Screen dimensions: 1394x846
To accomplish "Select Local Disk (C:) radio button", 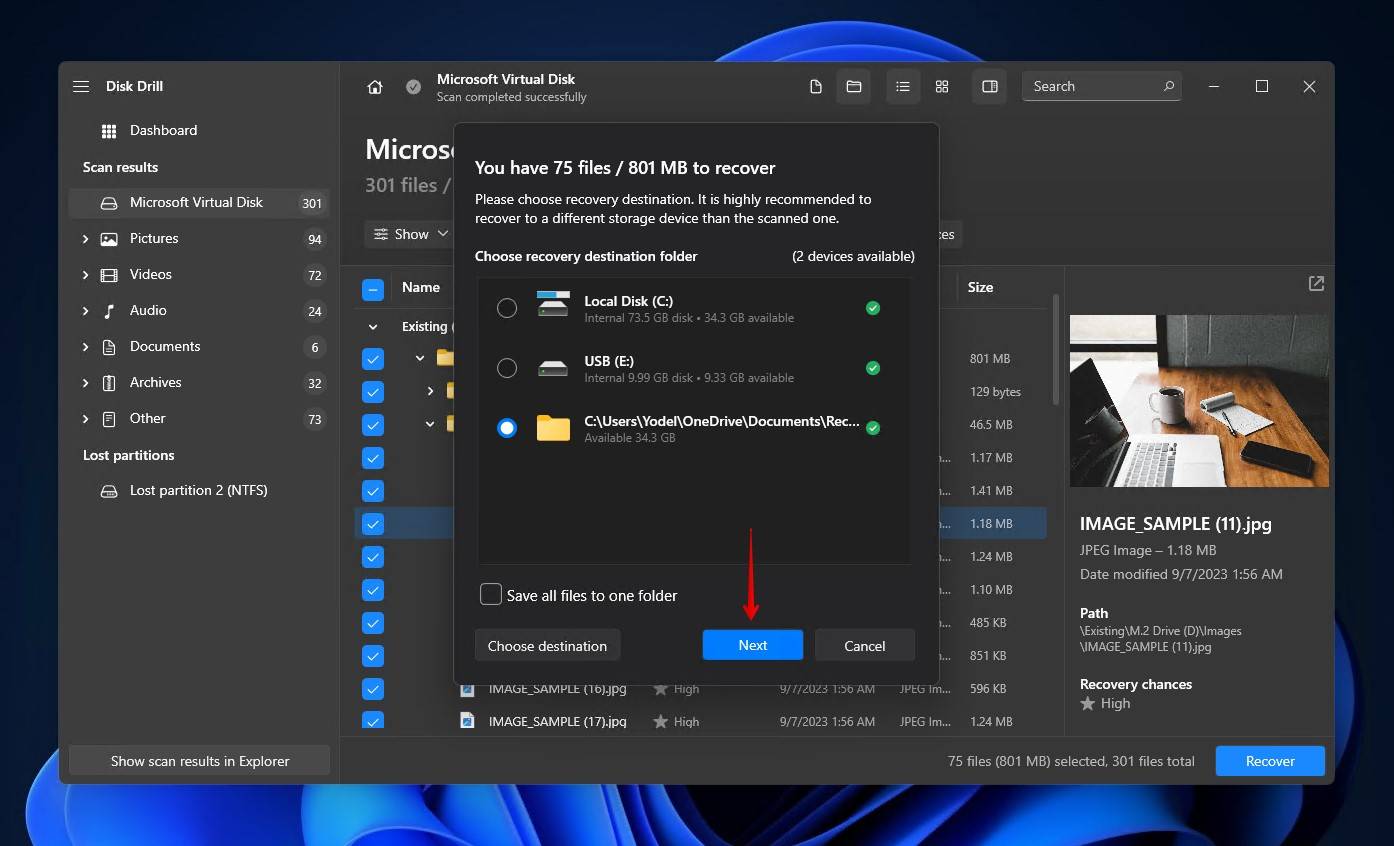I will coord(507,308).
